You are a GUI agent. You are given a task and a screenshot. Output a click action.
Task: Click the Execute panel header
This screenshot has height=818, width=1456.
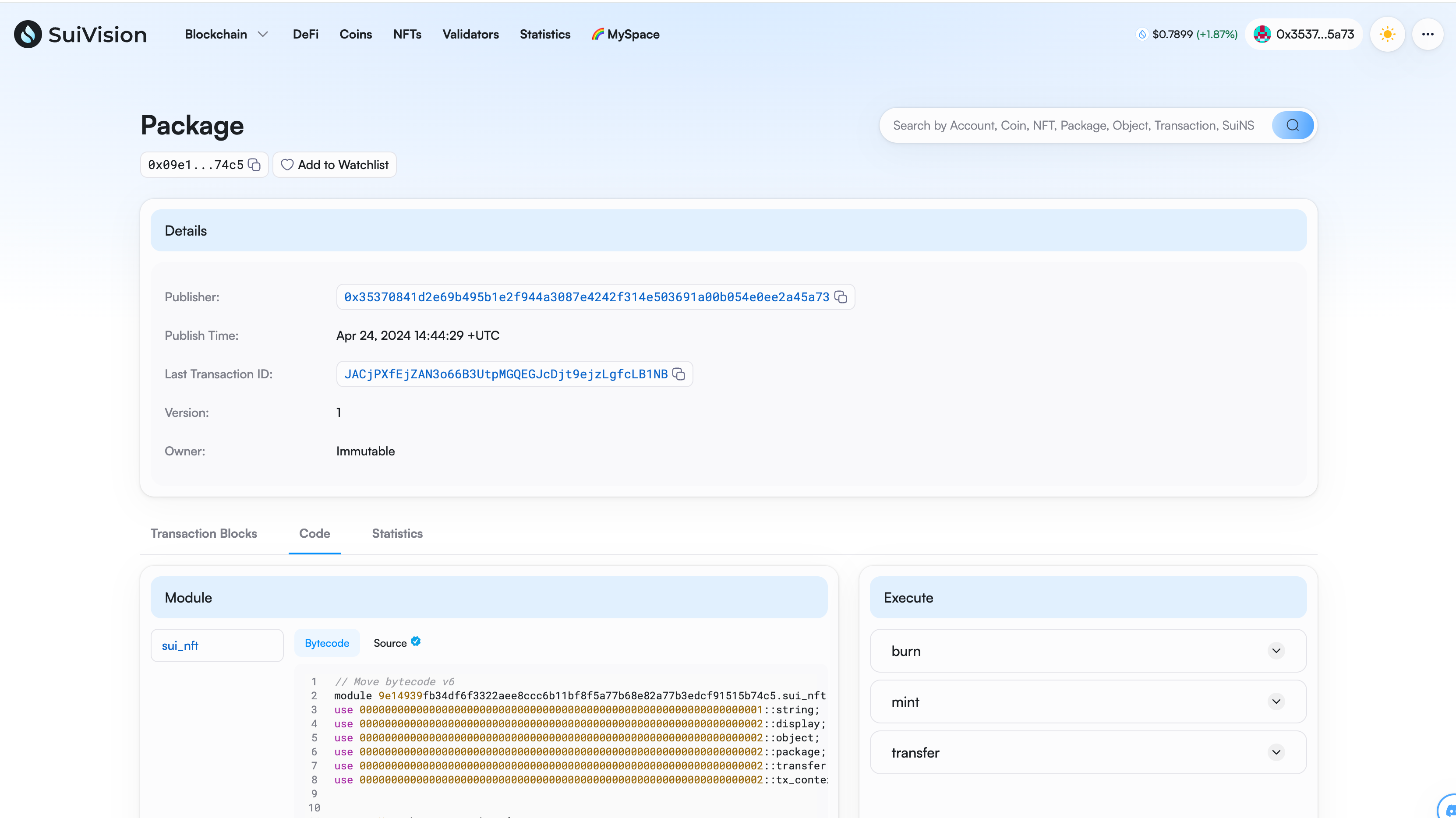coord(1088,597)
